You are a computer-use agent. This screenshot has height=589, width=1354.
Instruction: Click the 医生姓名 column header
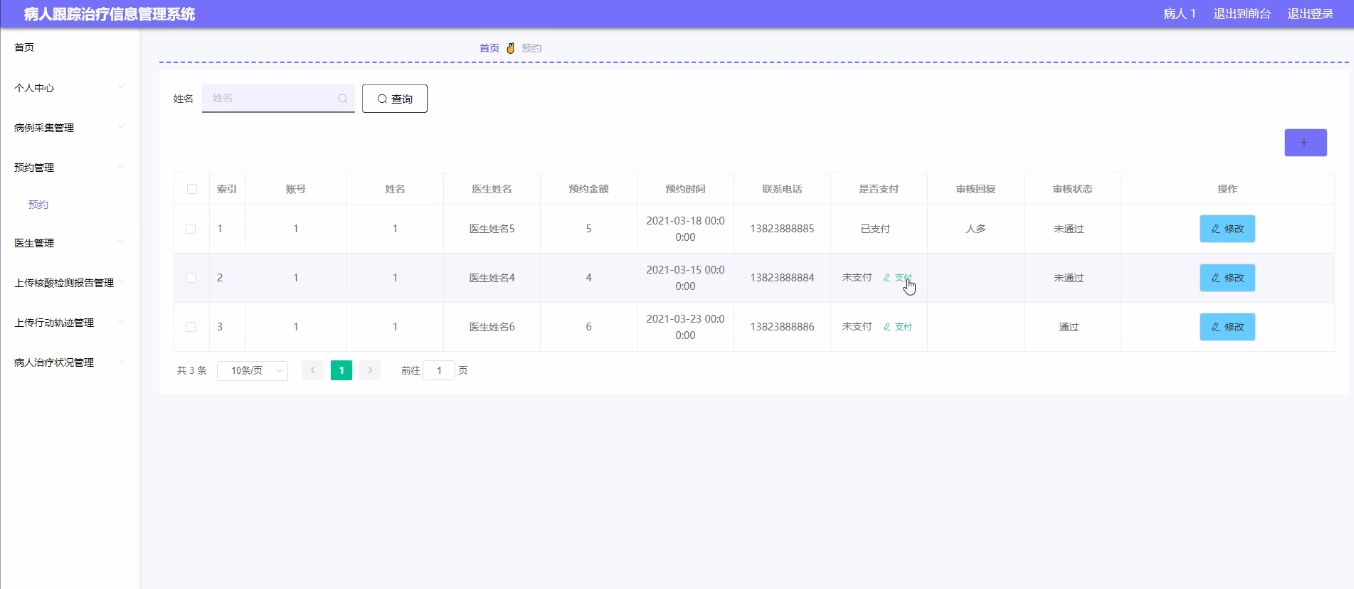click(492, 189)
